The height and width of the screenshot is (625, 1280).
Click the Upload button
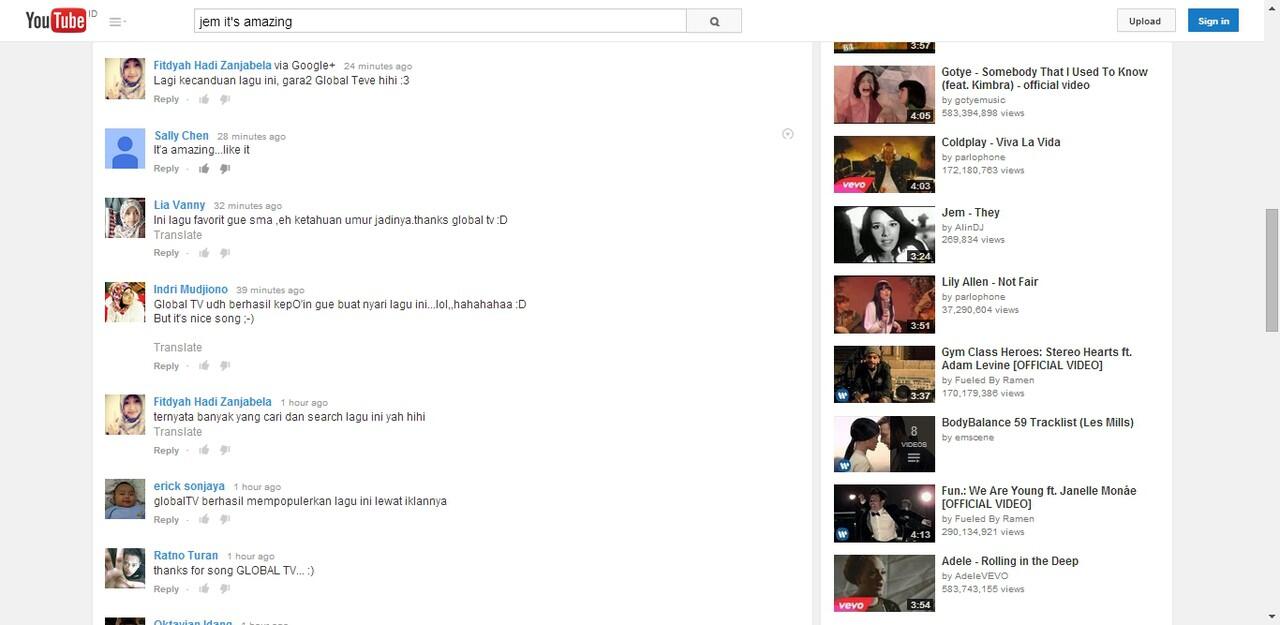(x=1145, y=21)
